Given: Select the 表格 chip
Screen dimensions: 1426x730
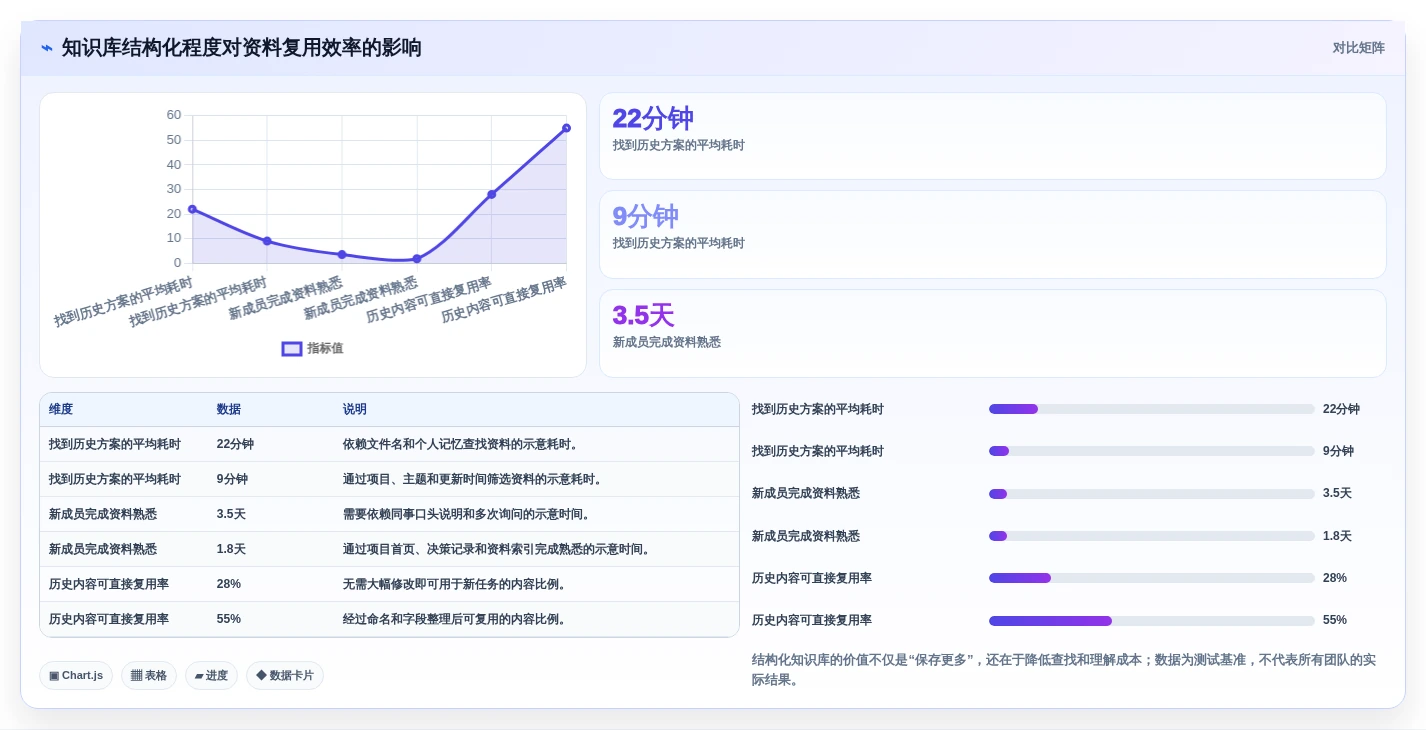Looking at the screenshot, I should click(x=149, y=676).
